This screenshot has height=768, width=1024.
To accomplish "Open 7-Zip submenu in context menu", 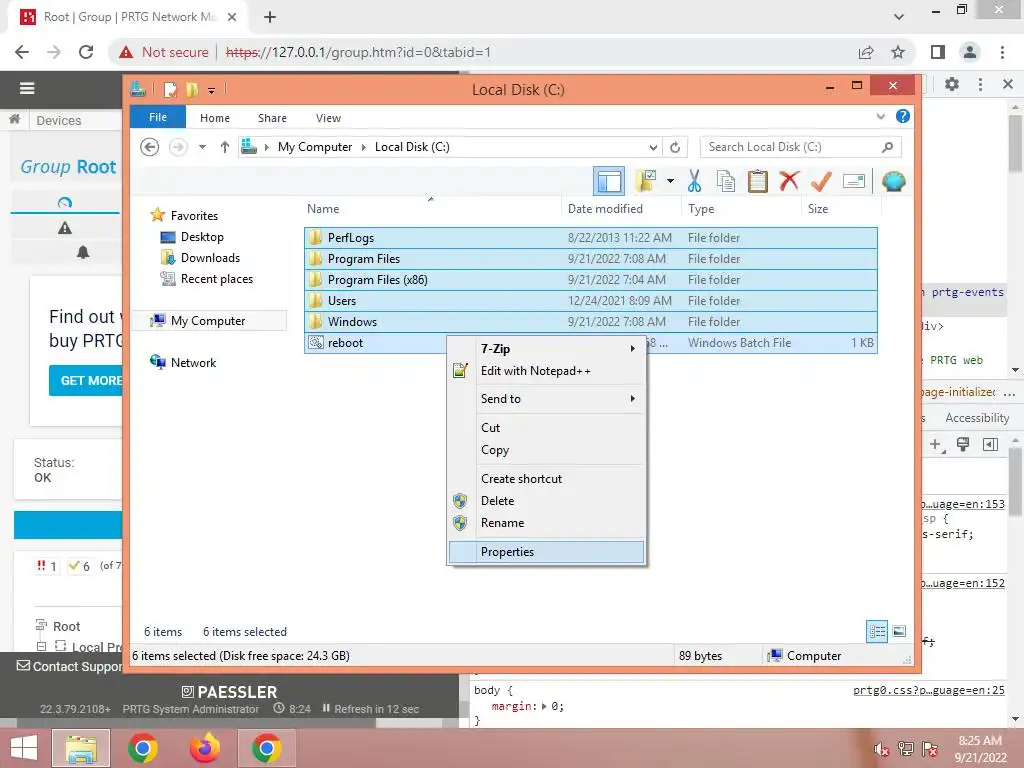I will coord(547,349).
